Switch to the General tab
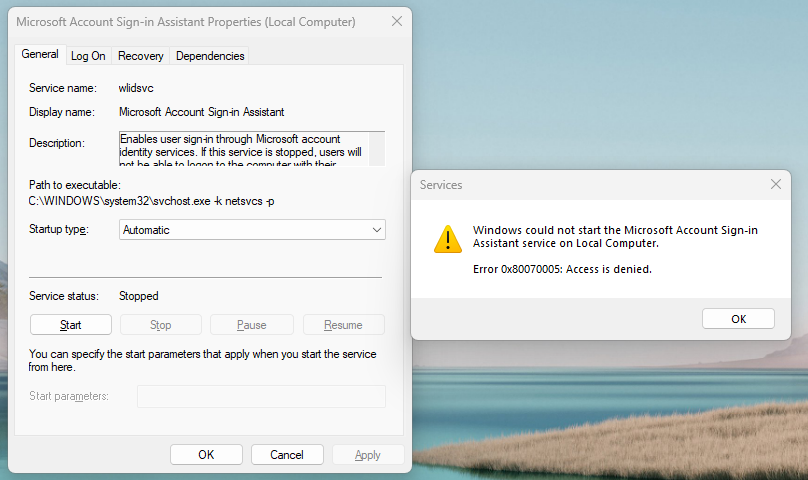This screenshot has height=480, width=808. pos(40,54)
